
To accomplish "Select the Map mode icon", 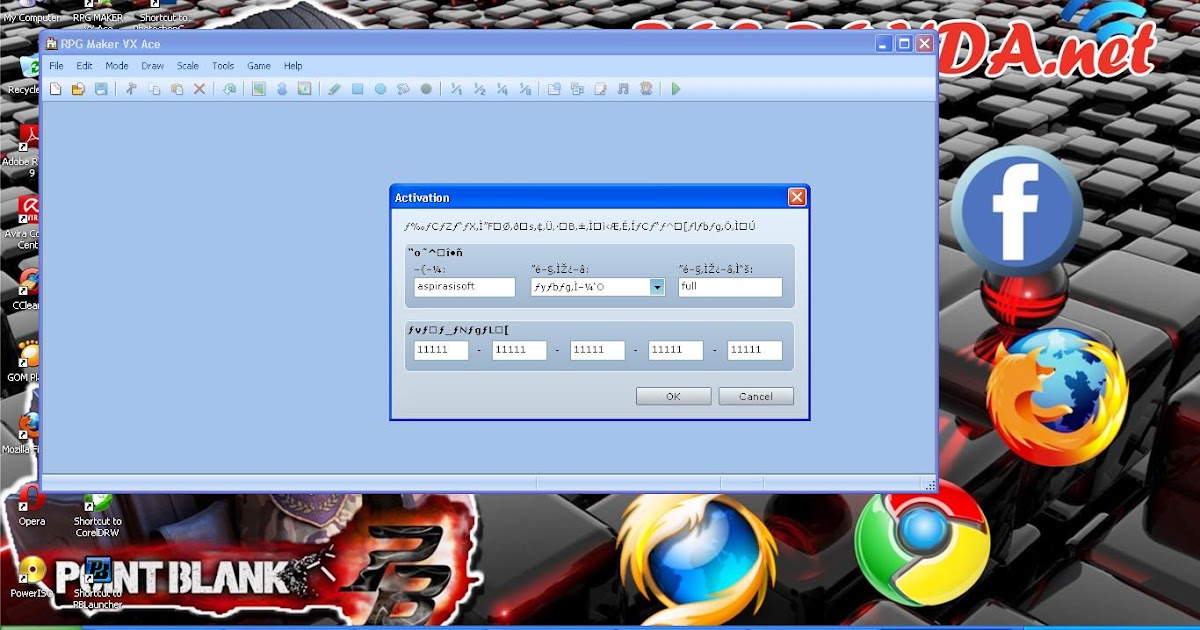I will [x=259, y=89].
